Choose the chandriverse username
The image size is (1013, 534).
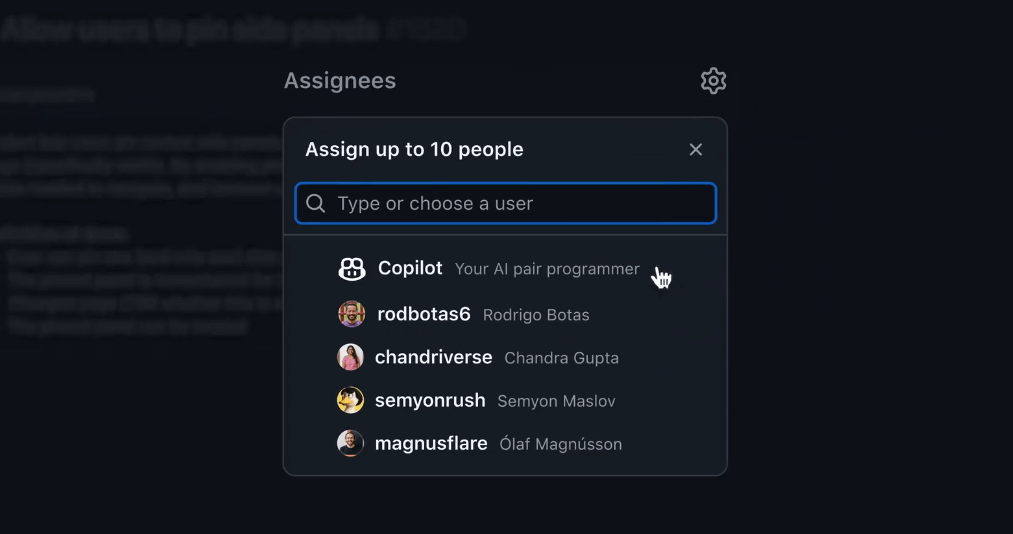(434, 357)
